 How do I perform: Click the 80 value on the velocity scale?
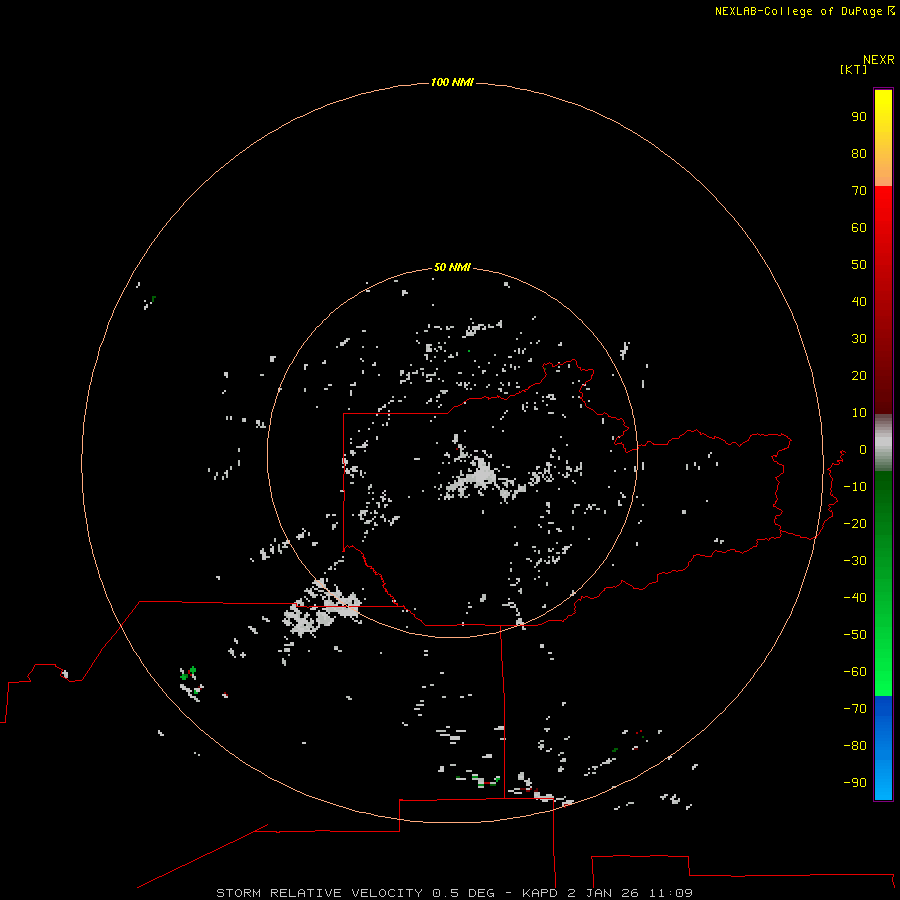point(859,153)
